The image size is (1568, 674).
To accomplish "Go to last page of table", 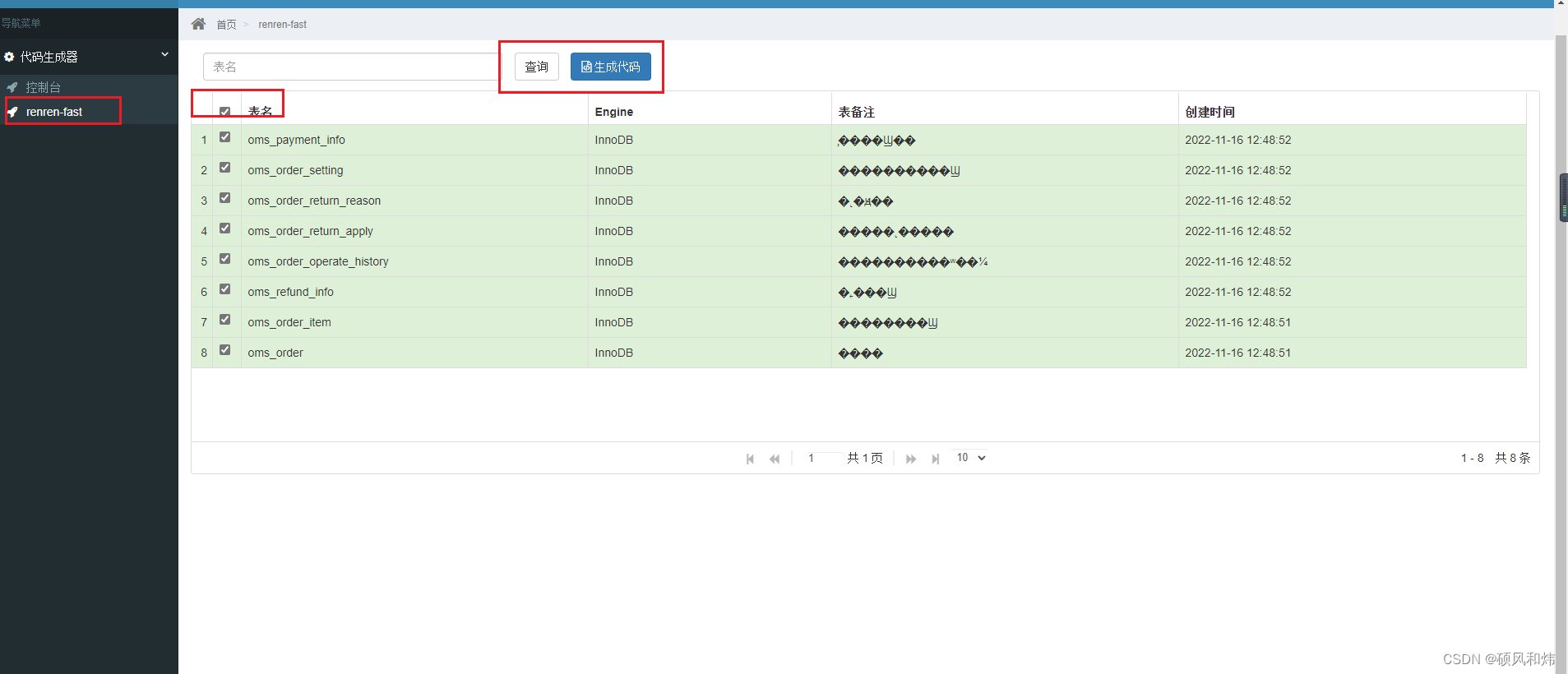I will tap(935, 459).
